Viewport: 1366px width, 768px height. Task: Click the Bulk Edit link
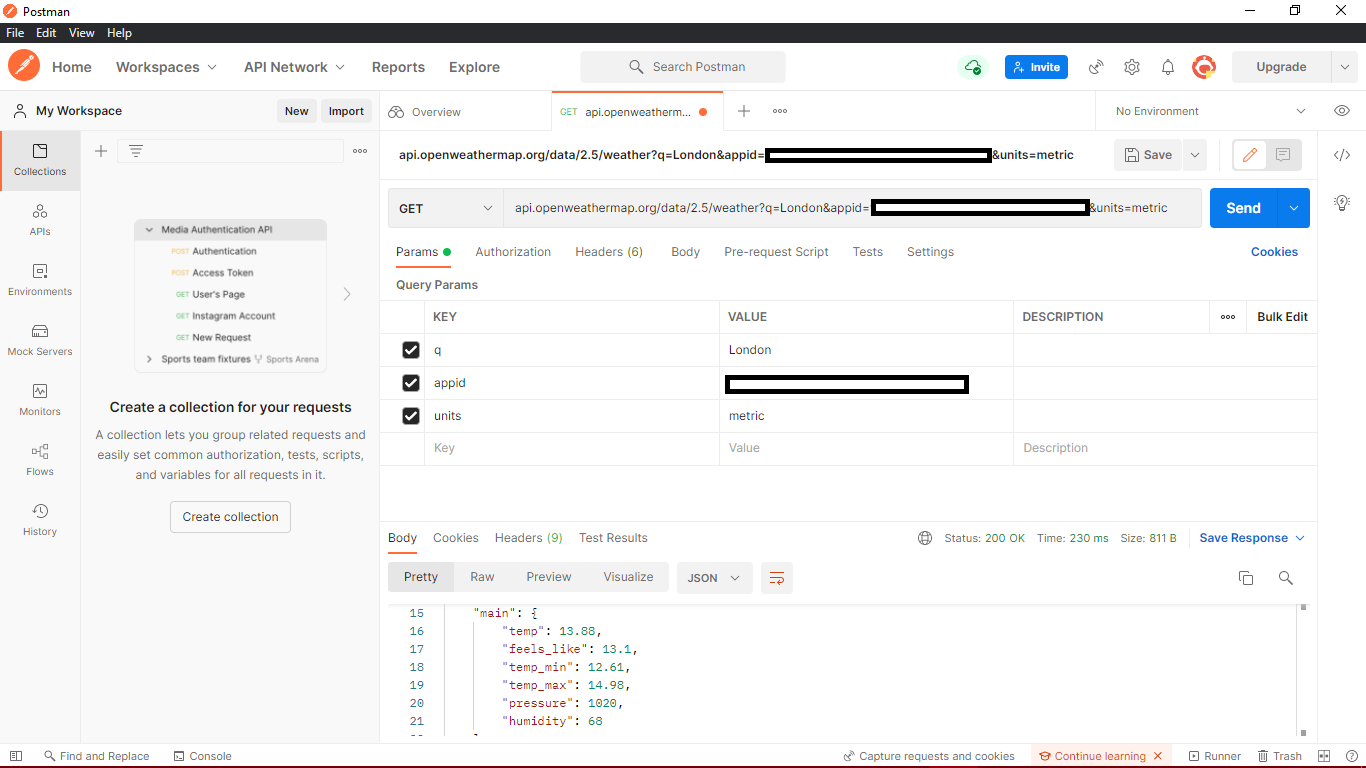pyautogui.click(x=1282, y=317)
